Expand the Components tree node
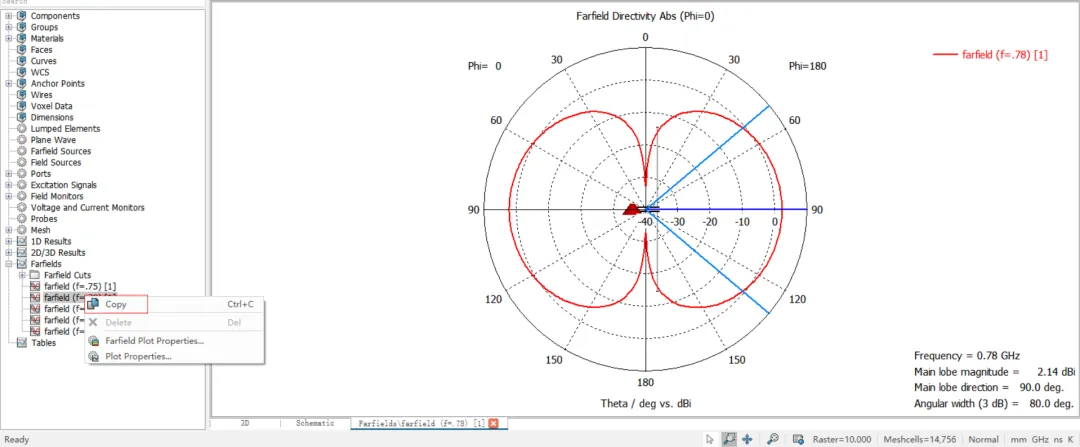 8,16
